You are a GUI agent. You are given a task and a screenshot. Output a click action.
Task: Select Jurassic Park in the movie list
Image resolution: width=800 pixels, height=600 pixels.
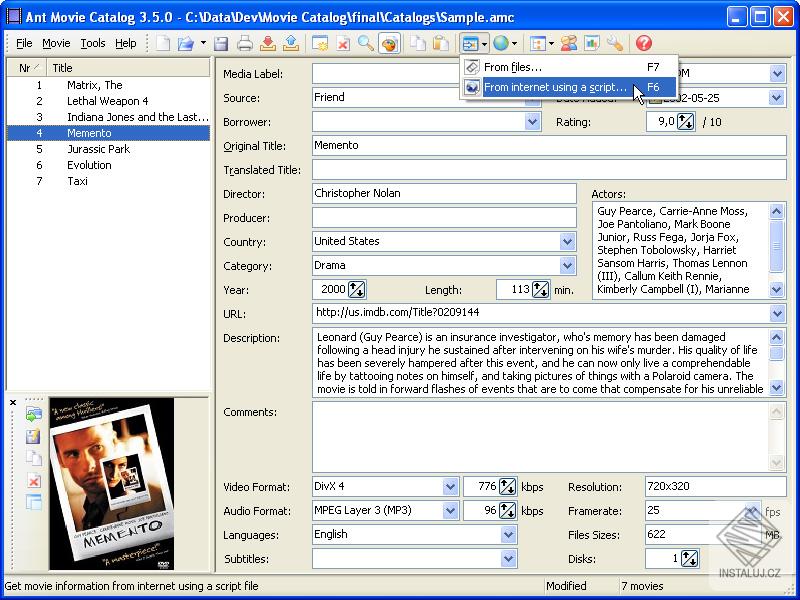pyautogui.click(x=98, y=149)
